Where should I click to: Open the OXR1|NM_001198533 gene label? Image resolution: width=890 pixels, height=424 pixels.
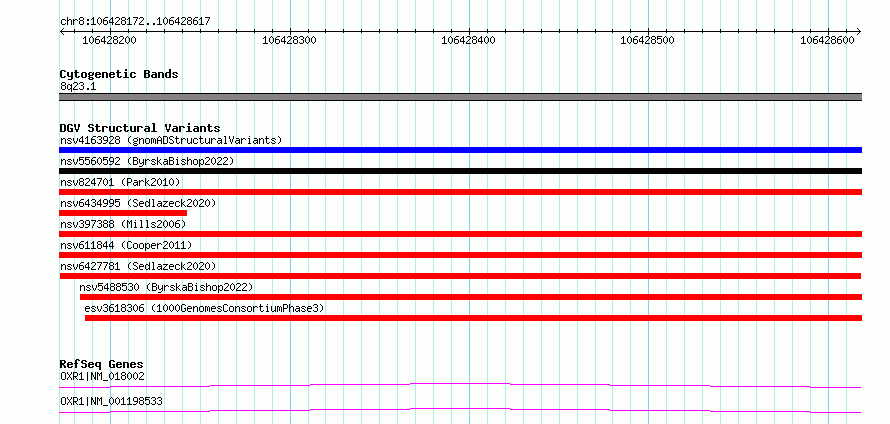(x=111, y=401)
